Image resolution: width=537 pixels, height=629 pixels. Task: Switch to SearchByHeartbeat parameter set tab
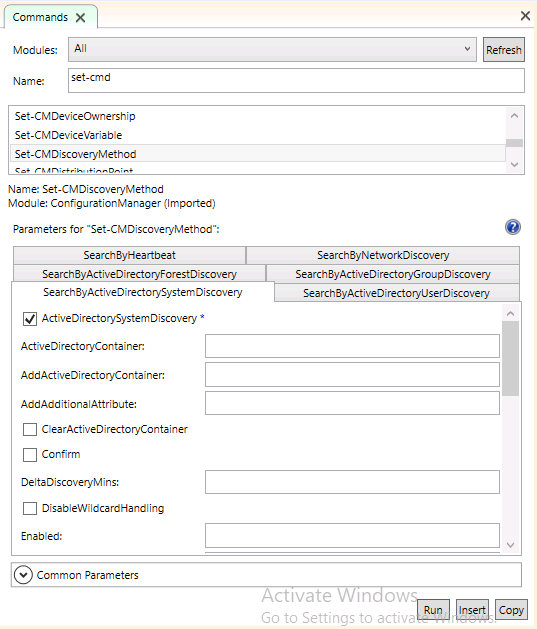coord(130,255)
